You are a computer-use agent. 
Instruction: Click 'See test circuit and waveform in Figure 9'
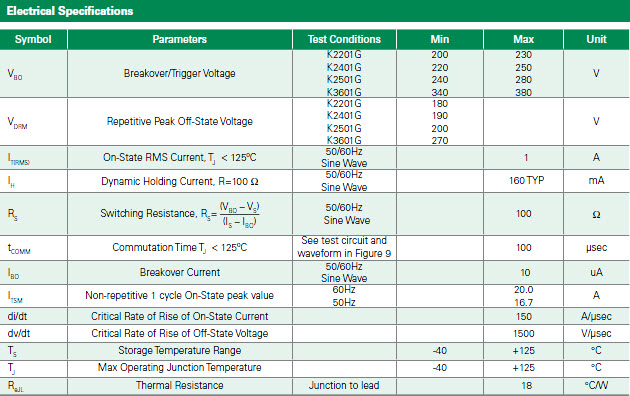(x=344, y=247)
